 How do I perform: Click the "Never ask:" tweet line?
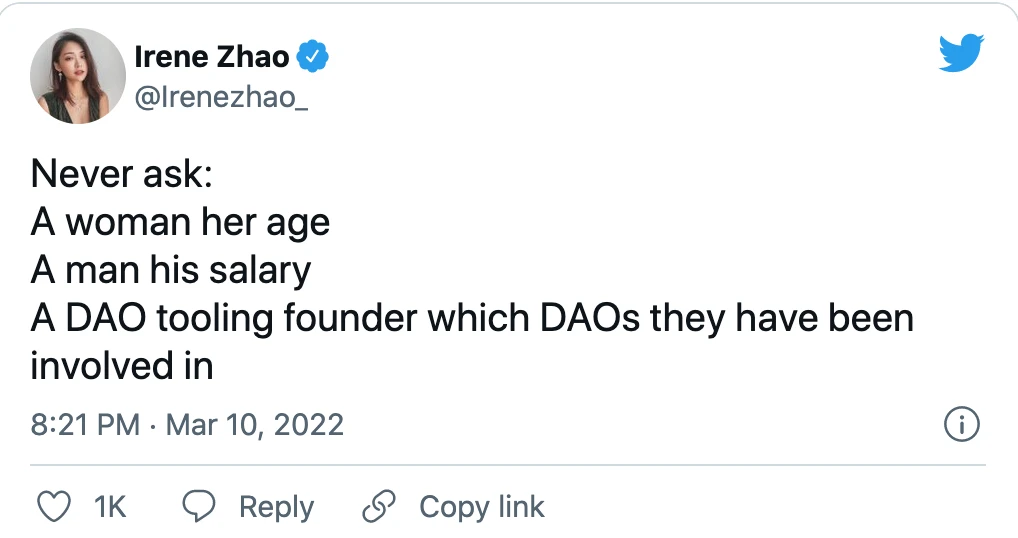(x=122, y=174)
